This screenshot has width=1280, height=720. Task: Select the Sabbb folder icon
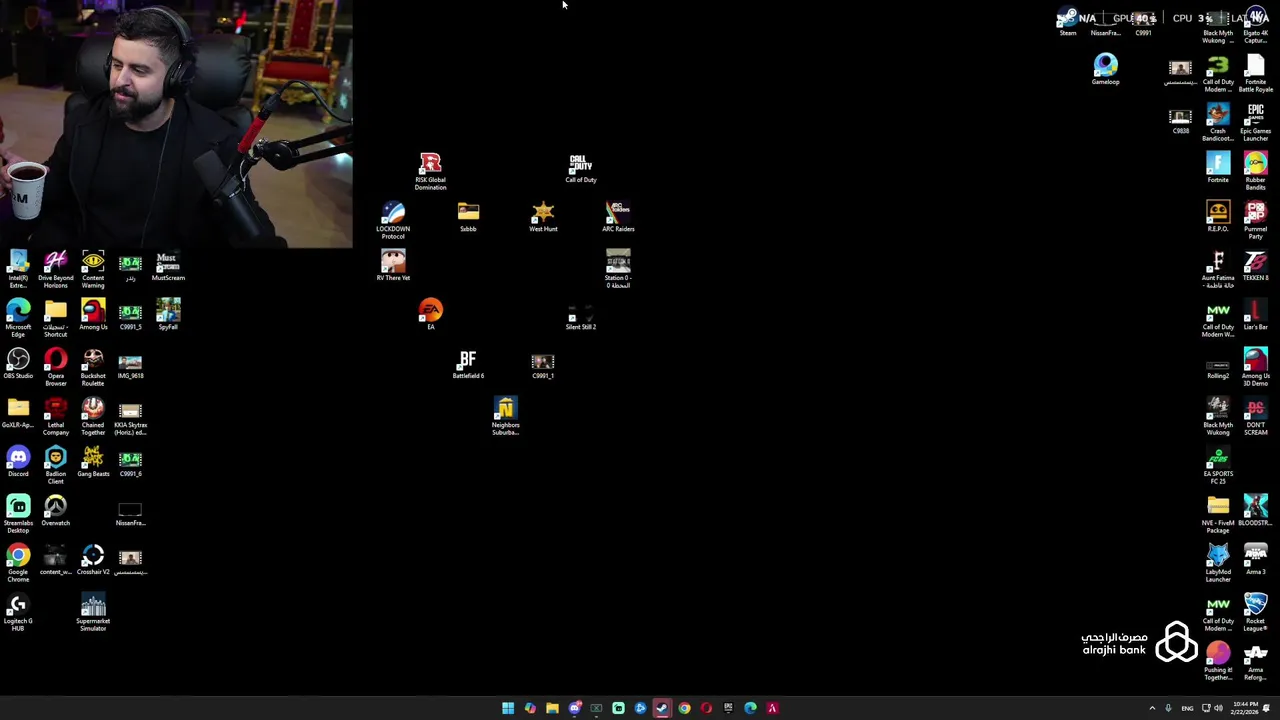tap(468, 217)
